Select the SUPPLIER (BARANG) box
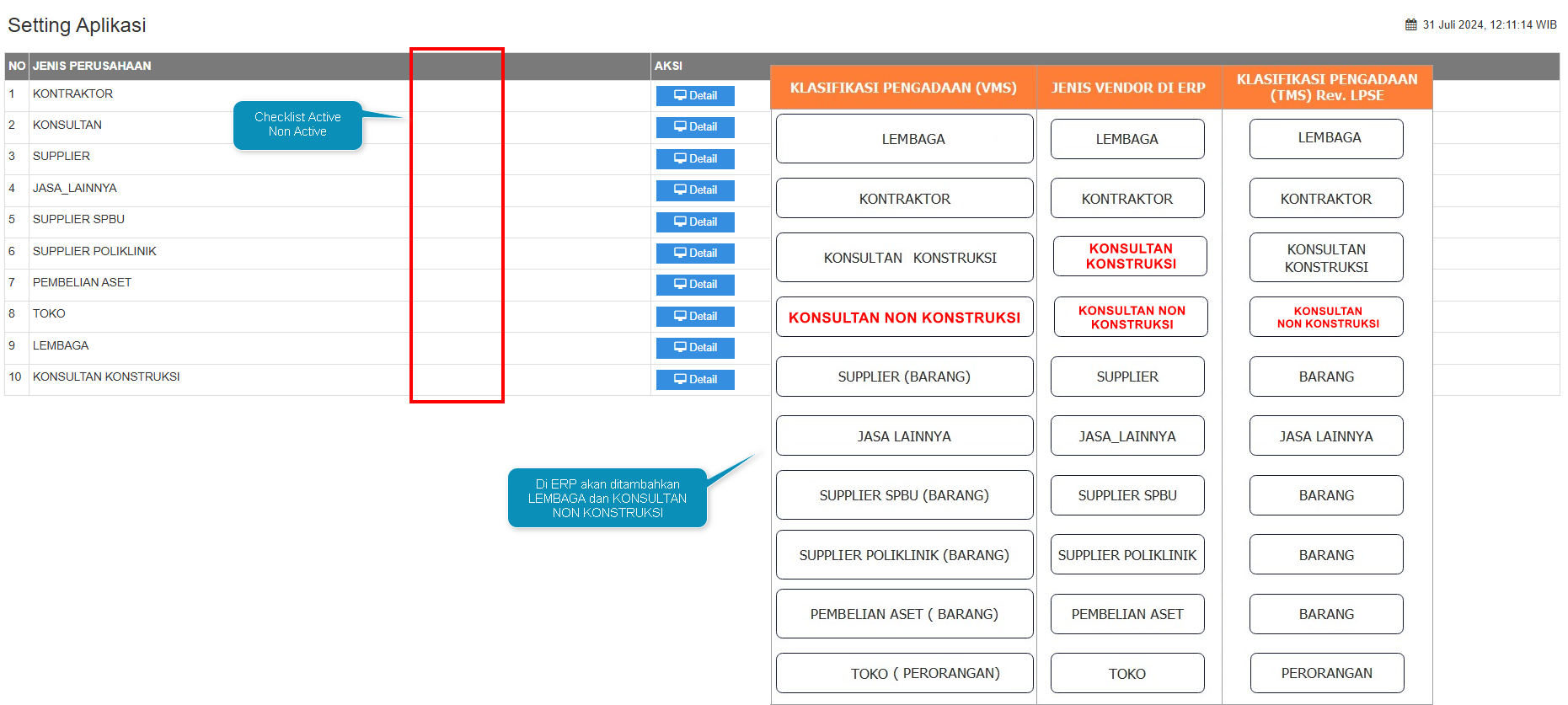Viewport: 1568px width, 705px height. point(904,377)
